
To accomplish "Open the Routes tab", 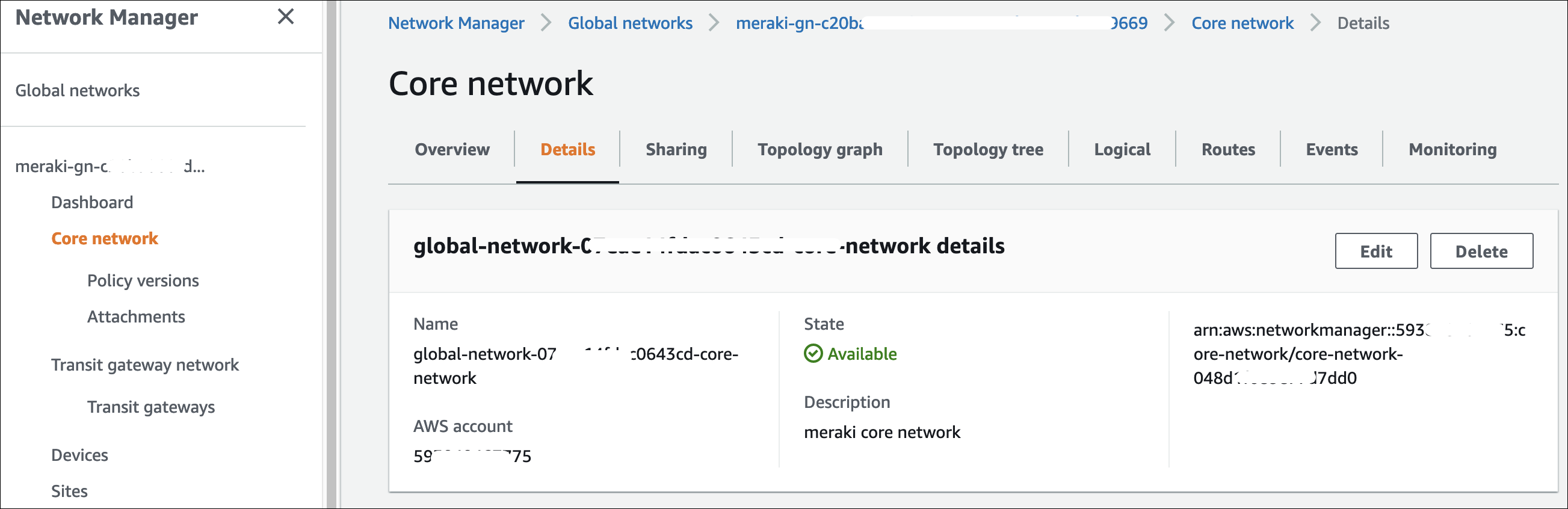I will coord(1227,149).
